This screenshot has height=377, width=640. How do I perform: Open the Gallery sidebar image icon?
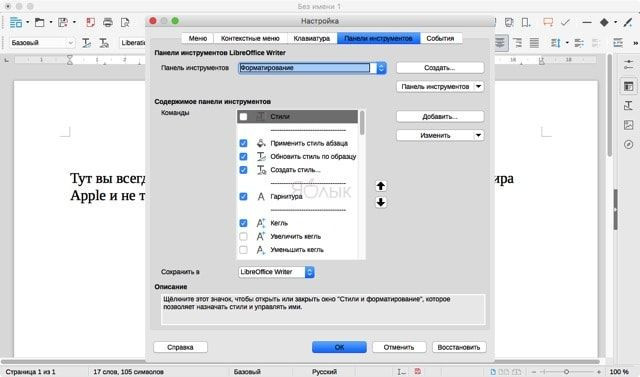click(x=629, y=125)
